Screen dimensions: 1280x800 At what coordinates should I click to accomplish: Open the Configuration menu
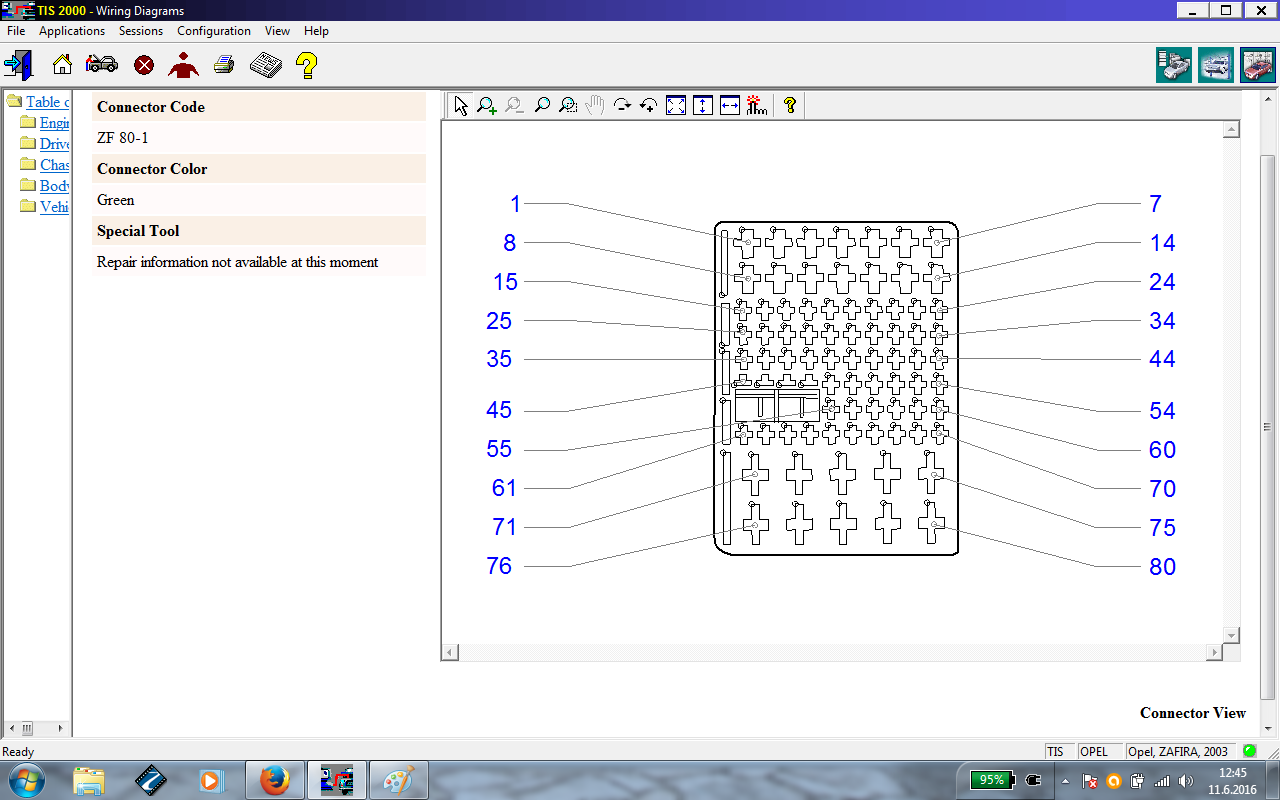213,31
